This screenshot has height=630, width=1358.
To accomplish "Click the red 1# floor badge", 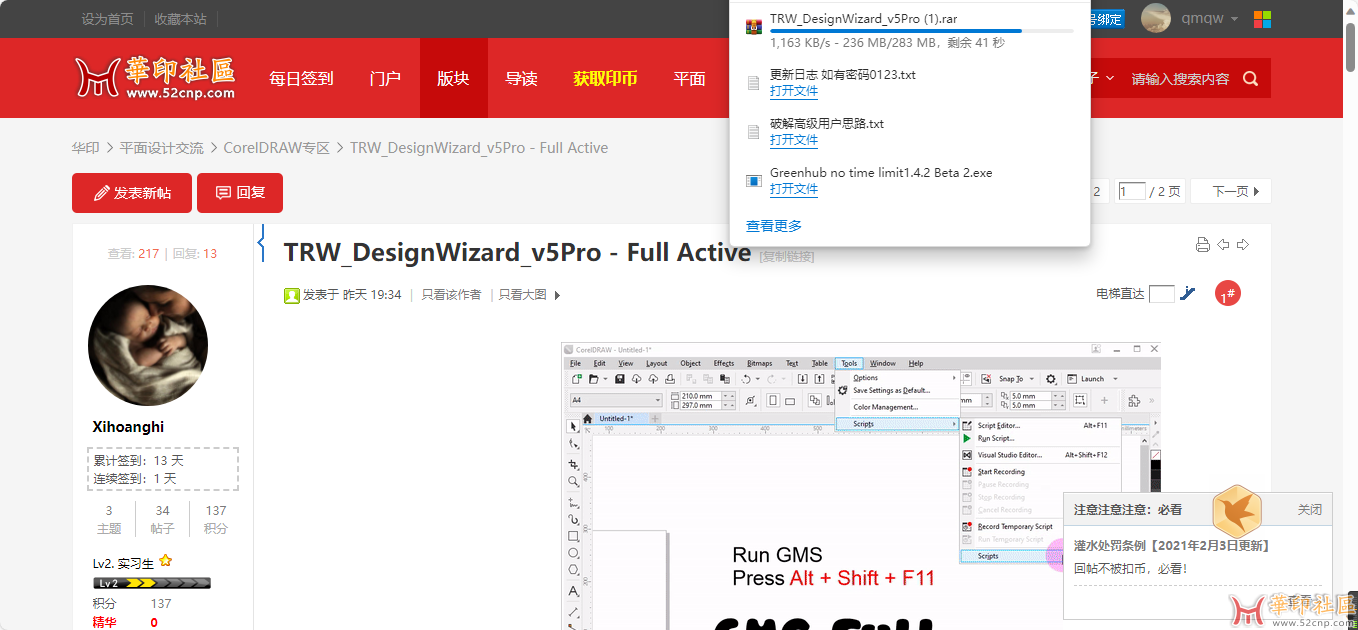I will tap(1228, 294).
